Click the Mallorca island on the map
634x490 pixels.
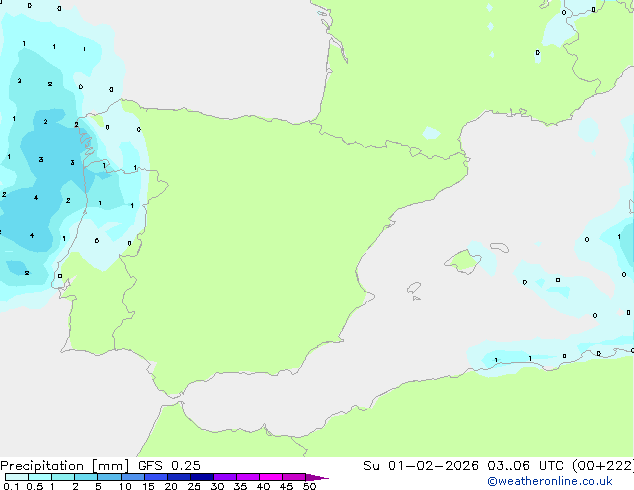463,261
